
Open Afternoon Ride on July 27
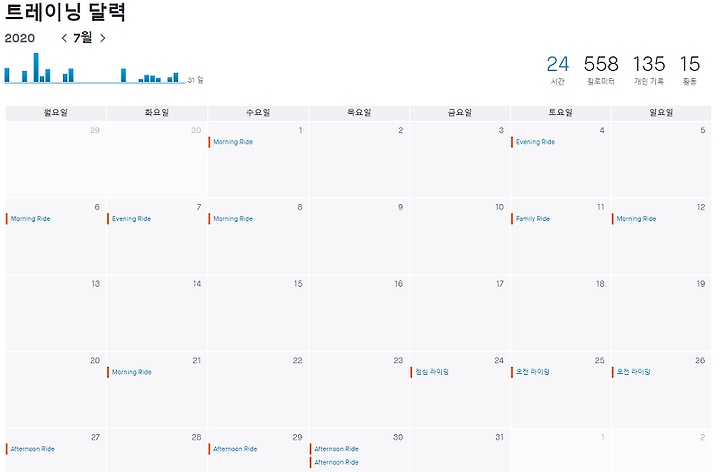(x=33, y=449)
